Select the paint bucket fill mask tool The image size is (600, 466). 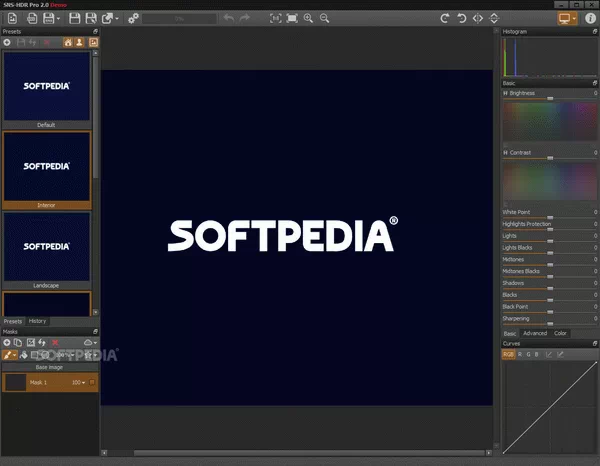24,354
